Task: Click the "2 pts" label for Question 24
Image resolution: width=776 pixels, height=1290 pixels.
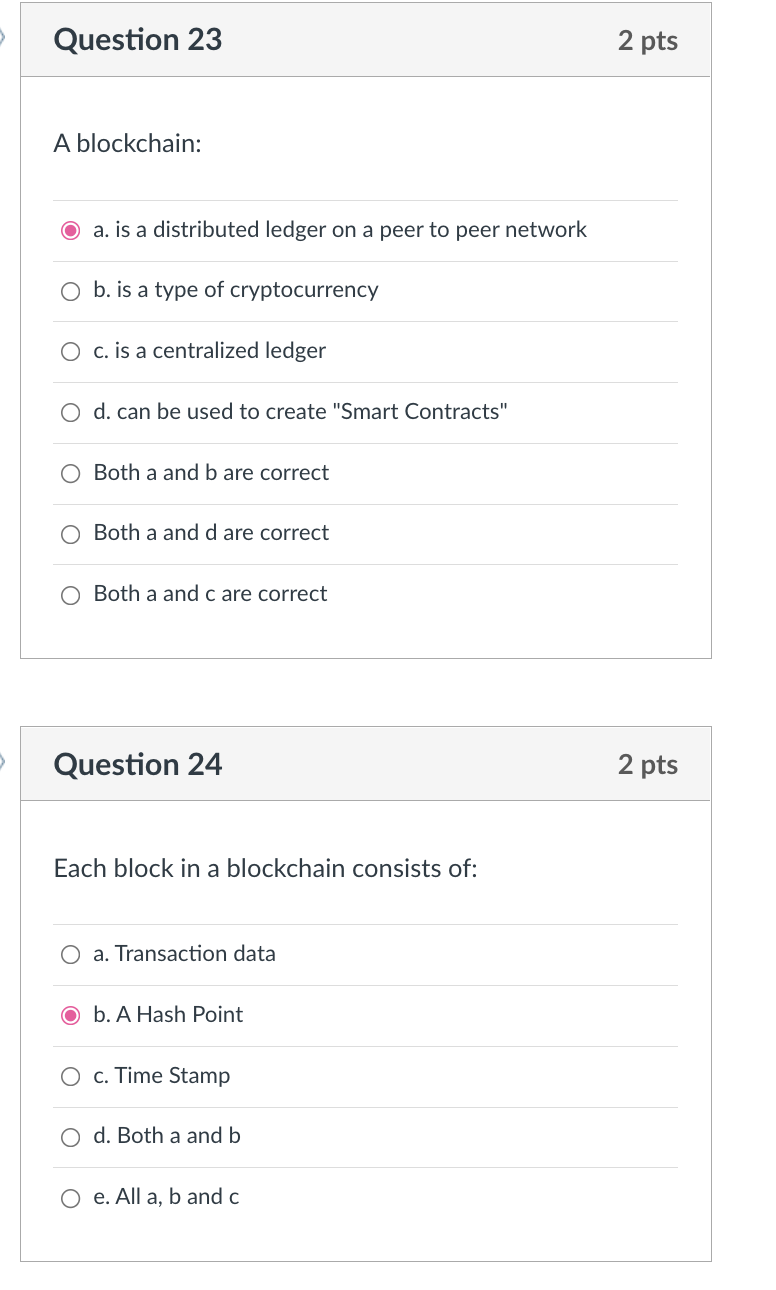Action: coord(650,764)
